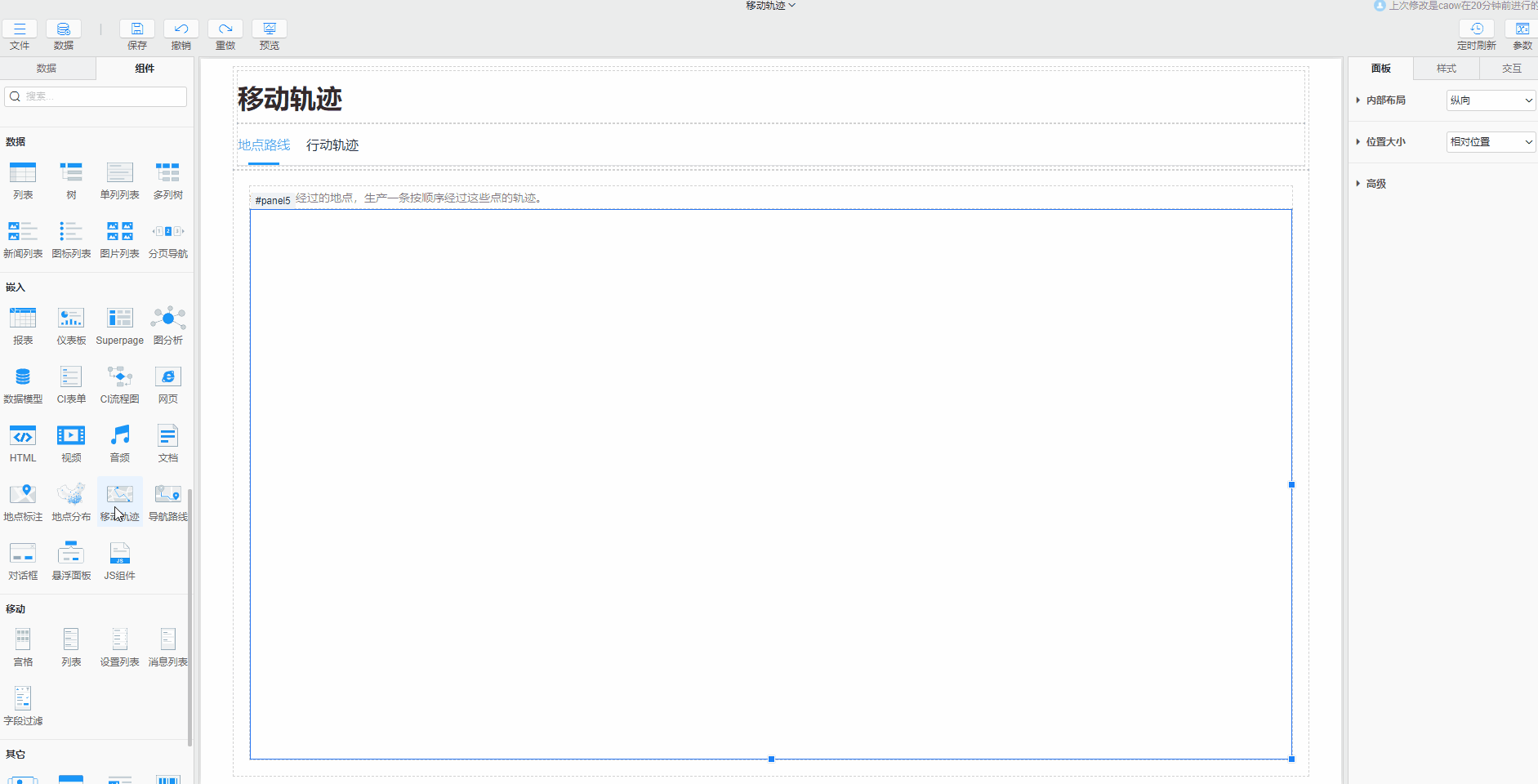Open the 移动轨迹 title dropdown at top

[x=769, y=6]
